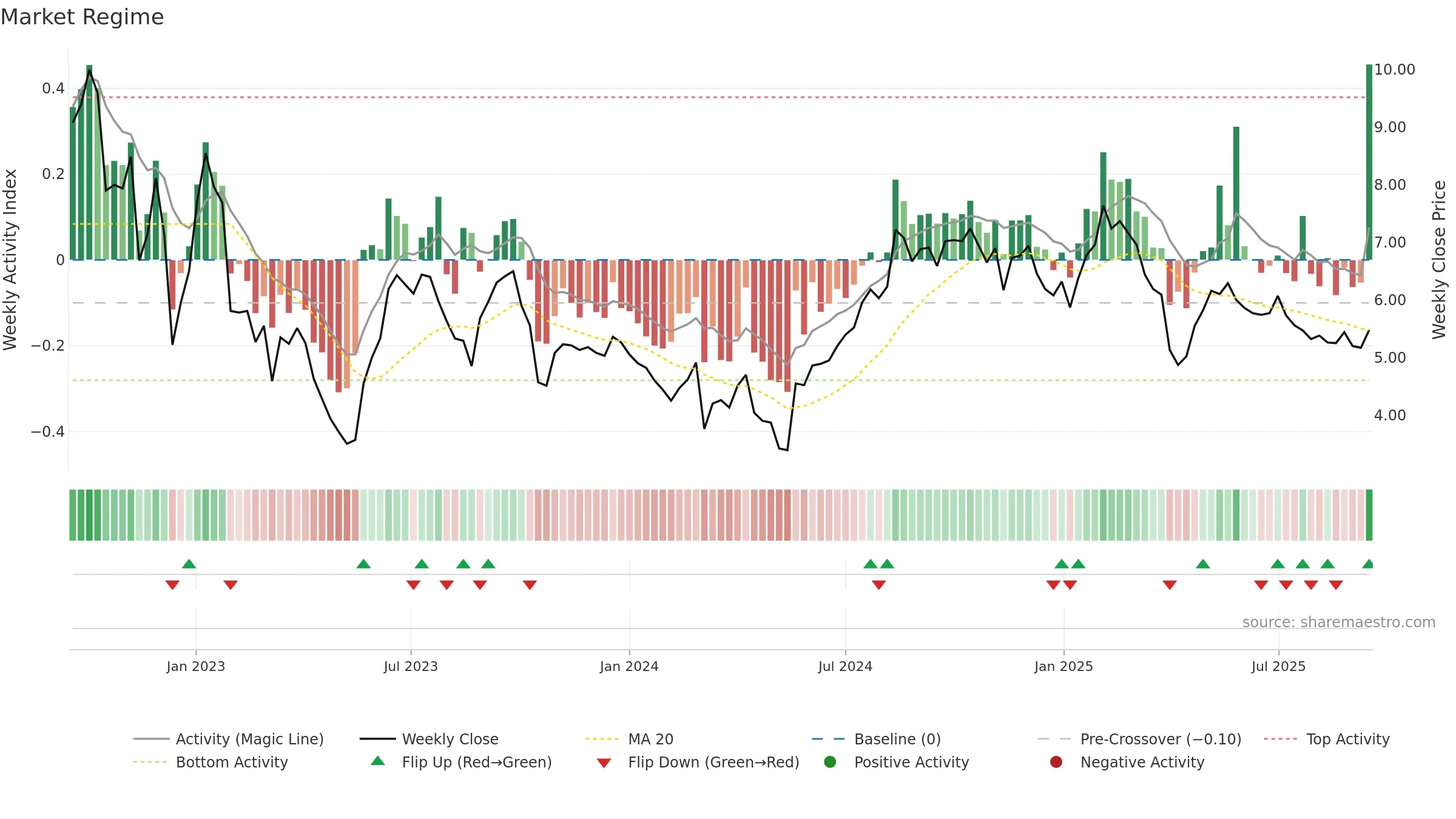
Task: Click the Jul 2023 x-axis label
Action: [x=411, y=666]
